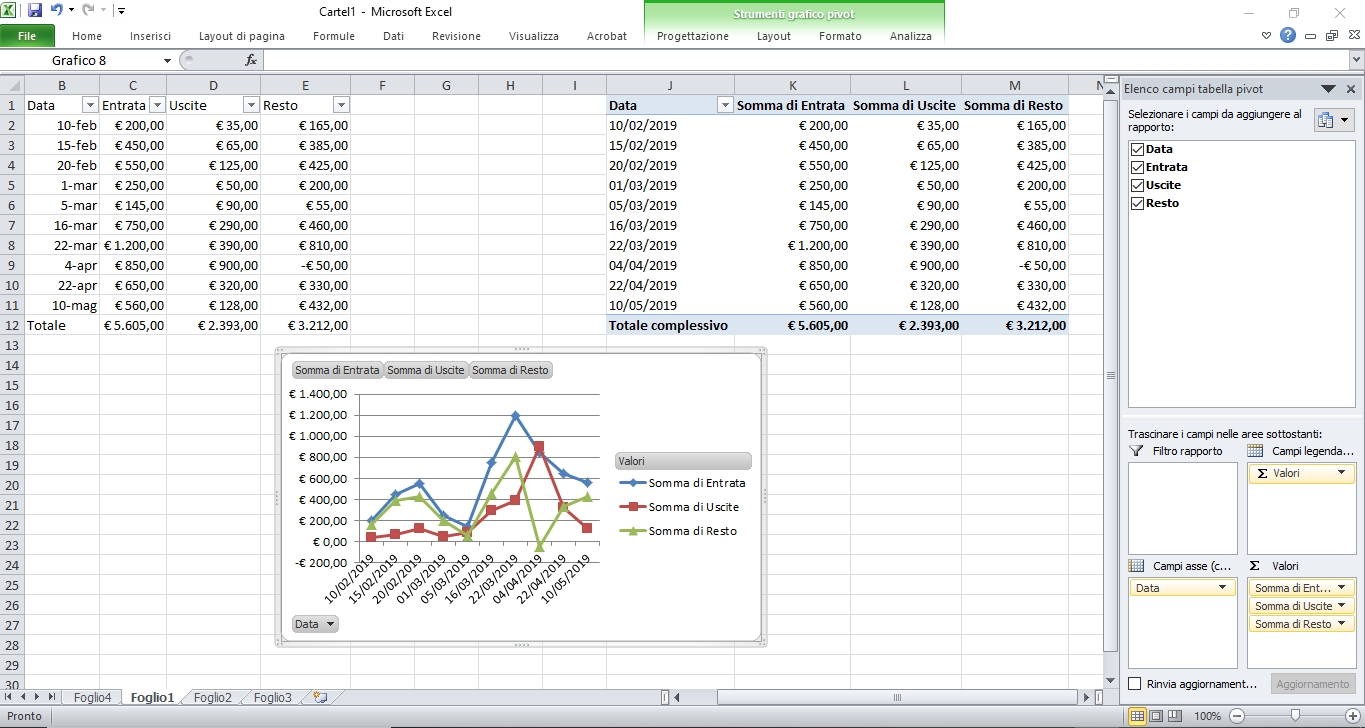Go to first sheet tab arrow

pyautogui.click(x=10, y=697)
